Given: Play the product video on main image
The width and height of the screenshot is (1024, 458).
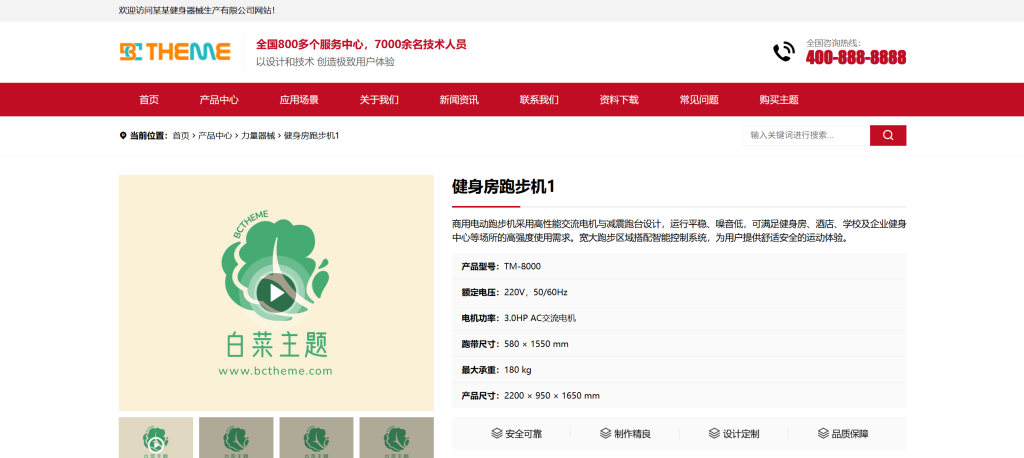Looking at the screenshot, I should (x=276, y=293).
